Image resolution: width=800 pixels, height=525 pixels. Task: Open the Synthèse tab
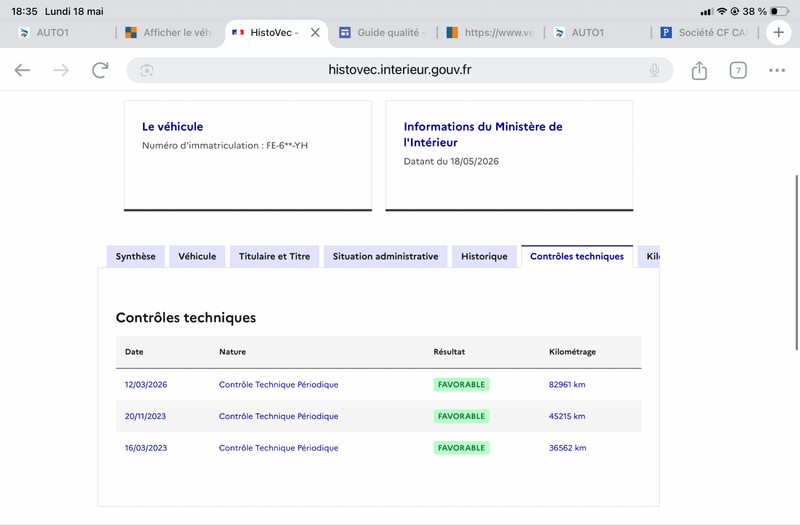point(136,256)
